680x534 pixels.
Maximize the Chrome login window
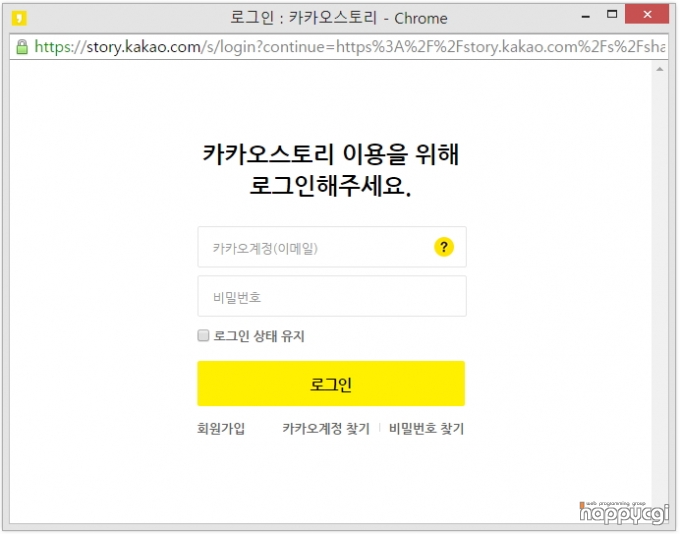pyautogui.click(x=612, y=15)
